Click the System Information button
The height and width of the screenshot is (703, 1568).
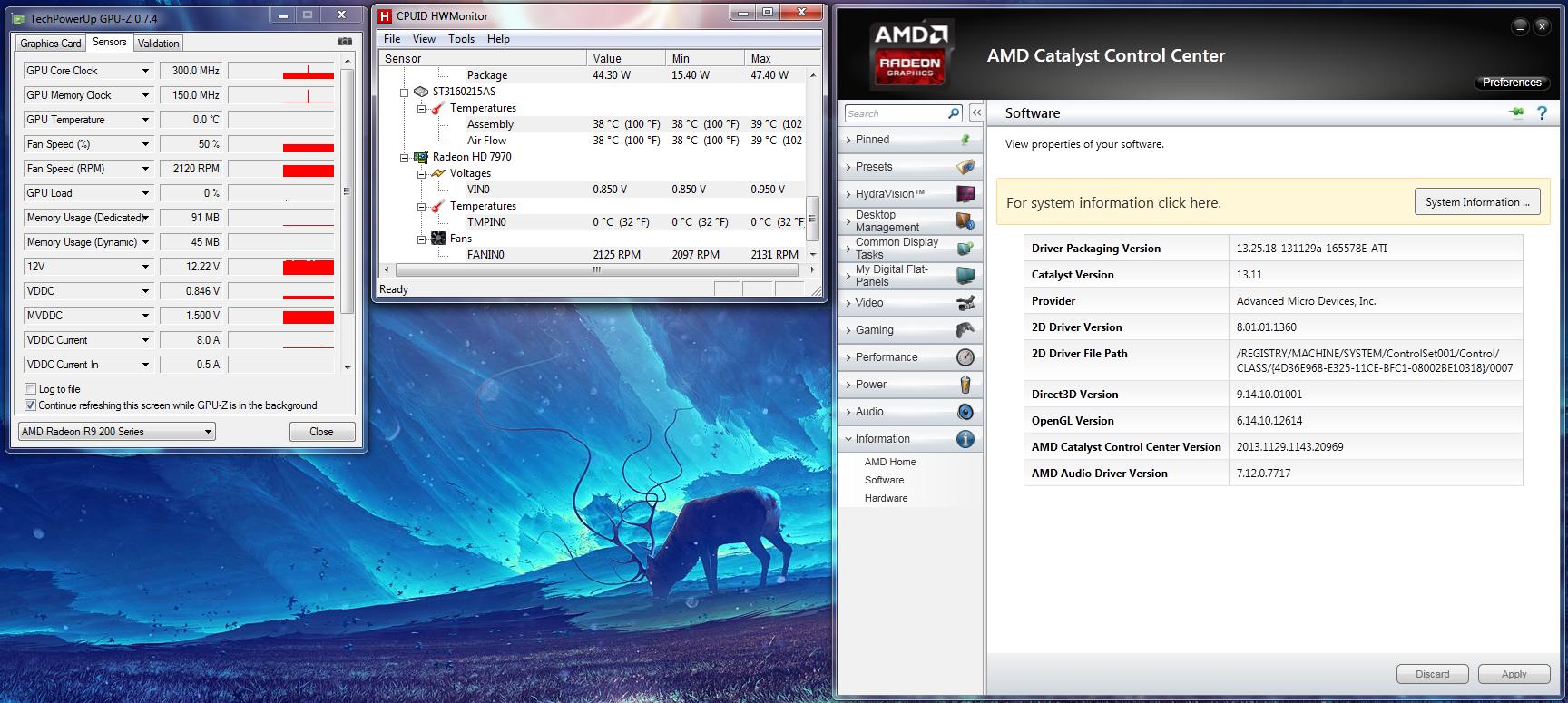coord(1476,202)
